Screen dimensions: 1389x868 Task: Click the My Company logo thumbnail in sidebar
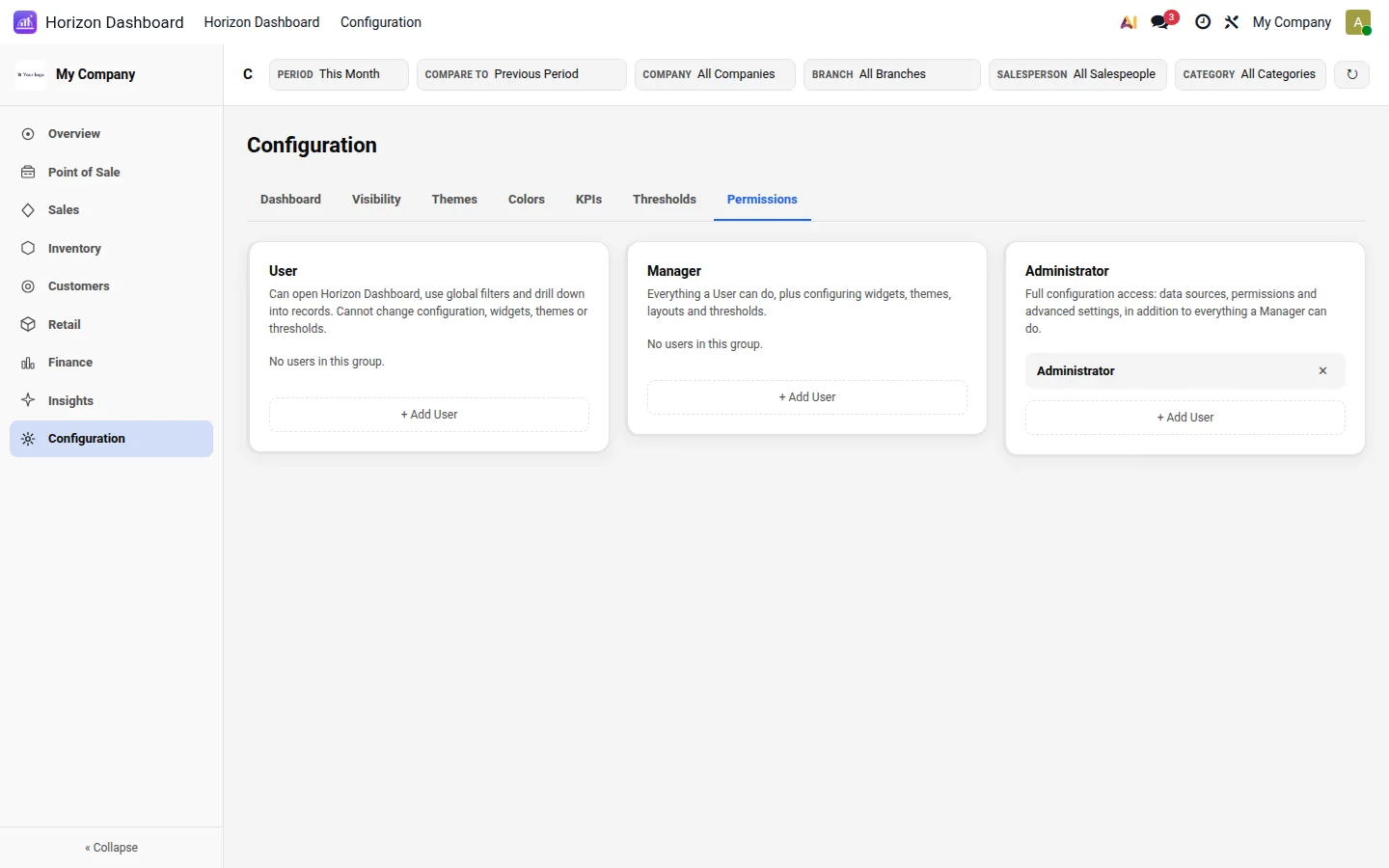pyautogui.click(x=31, y=74)
